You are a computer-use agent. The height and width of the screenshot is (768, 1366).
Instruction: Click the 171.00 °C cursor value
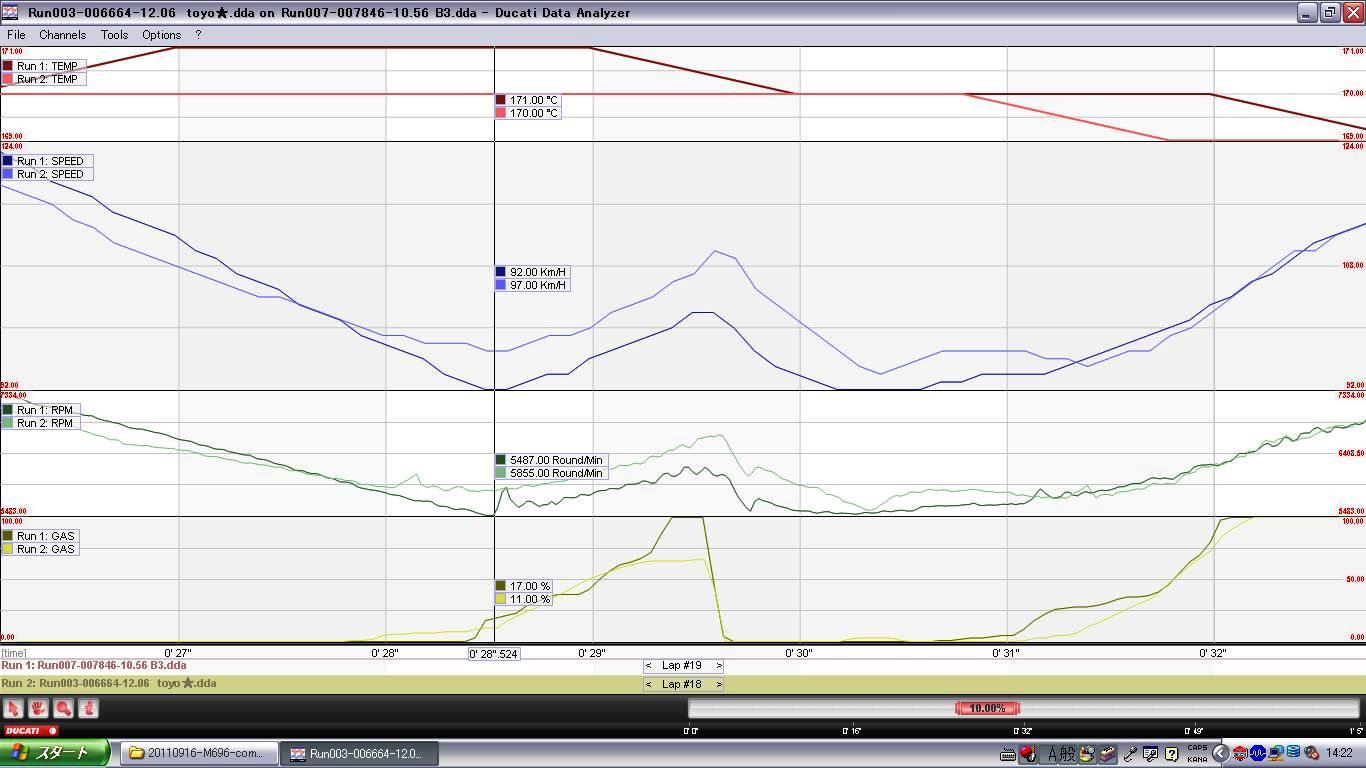coord(527,100)
